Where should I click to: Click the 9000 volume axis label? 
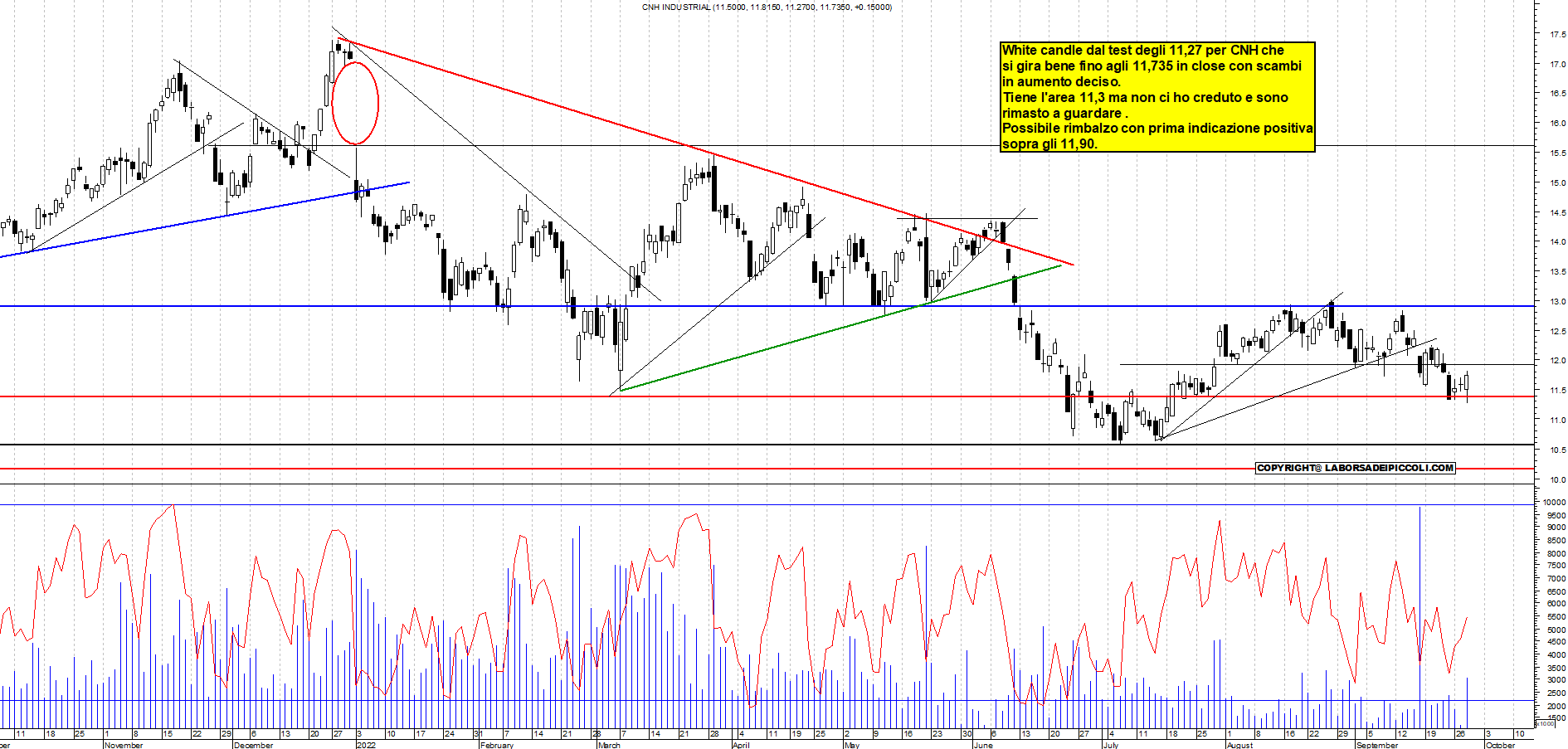(1556, 528)
